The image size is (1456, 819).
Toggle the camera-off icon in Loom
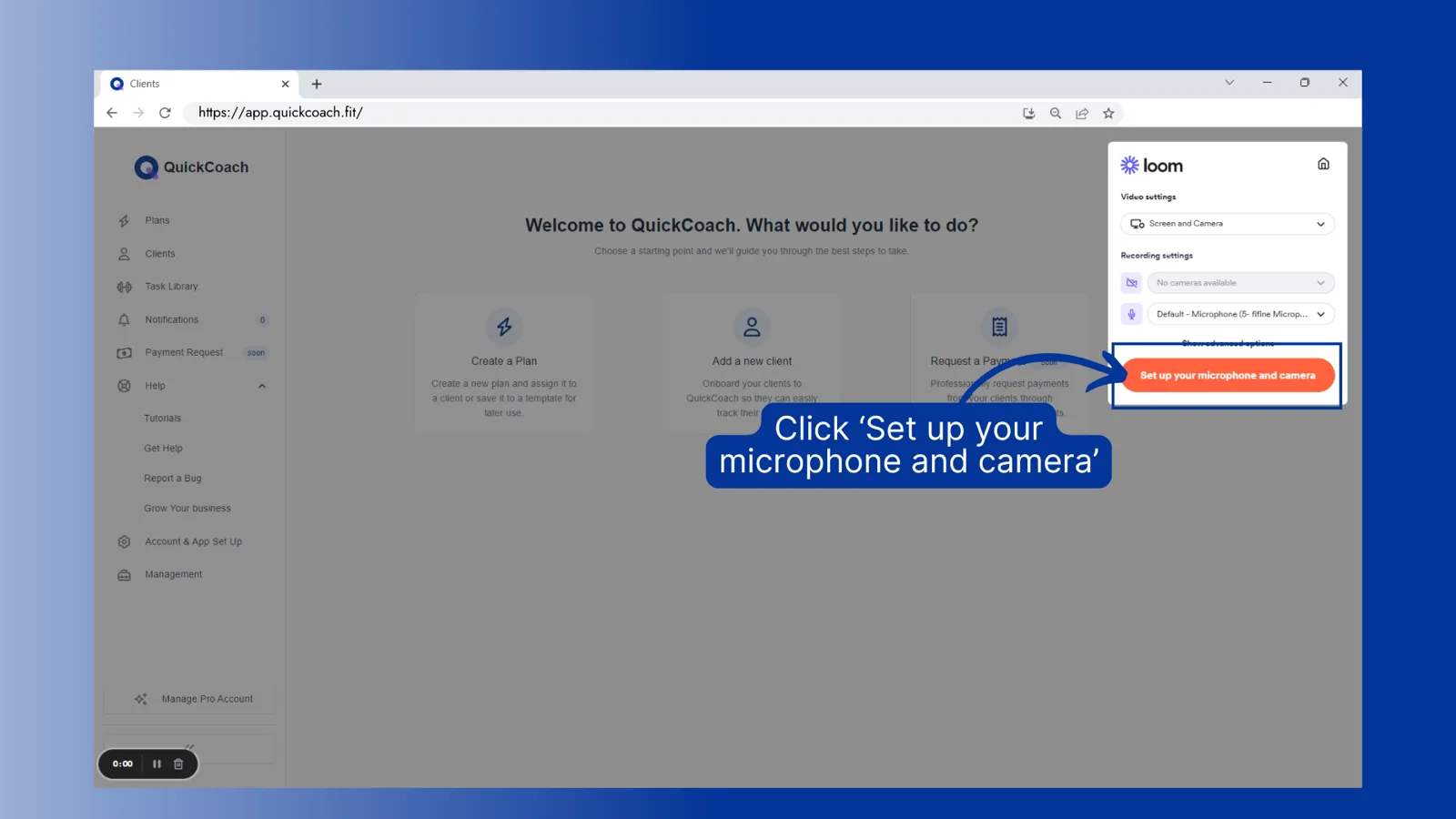[x=1131, y=283]
